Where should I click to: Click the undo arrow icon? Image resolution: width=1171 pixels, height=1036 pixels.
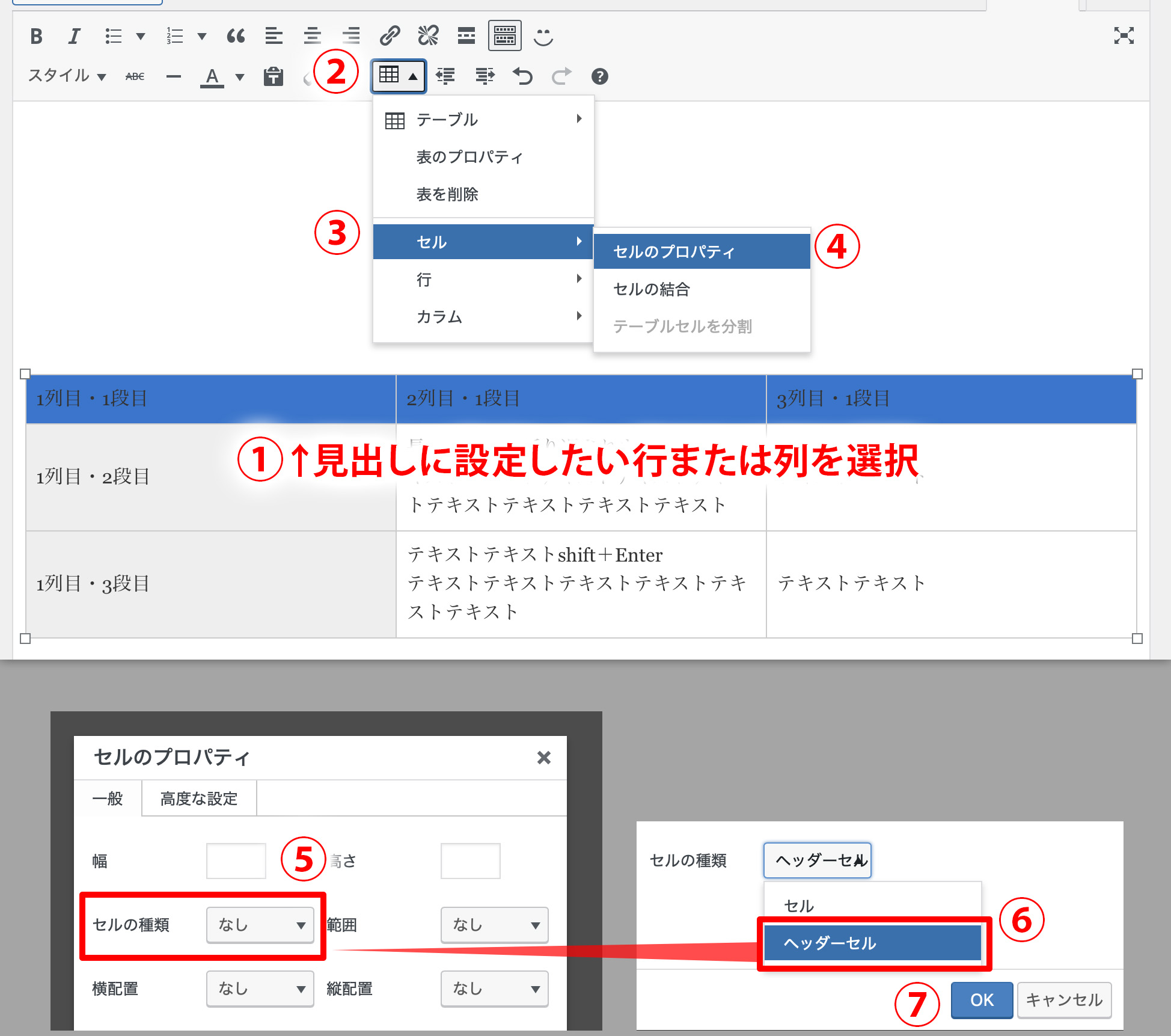[522, 76]
